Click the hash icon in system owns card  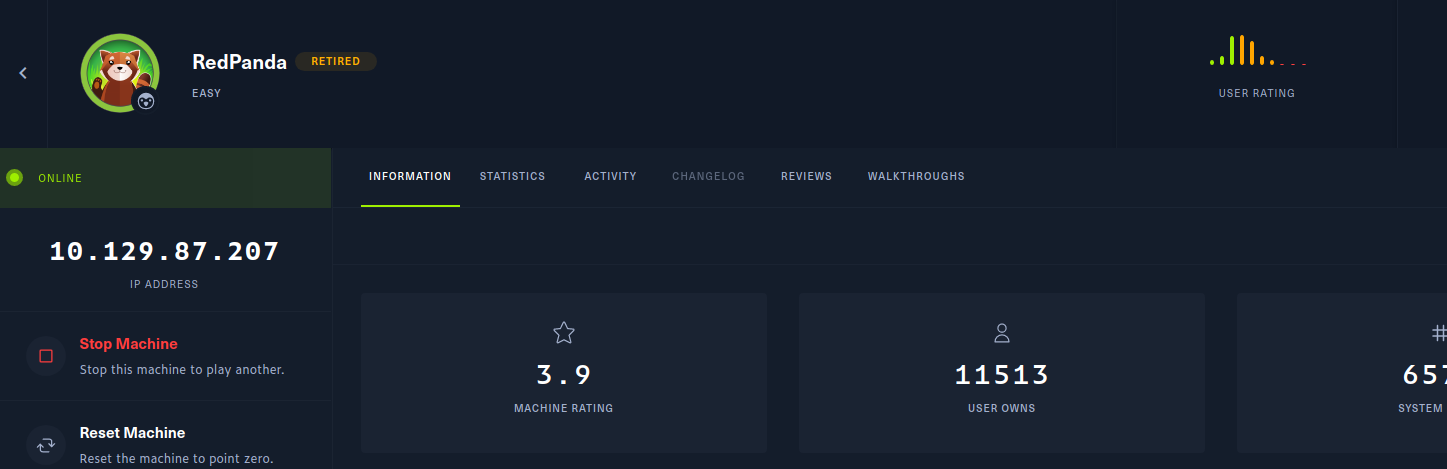click(1439, 333)
